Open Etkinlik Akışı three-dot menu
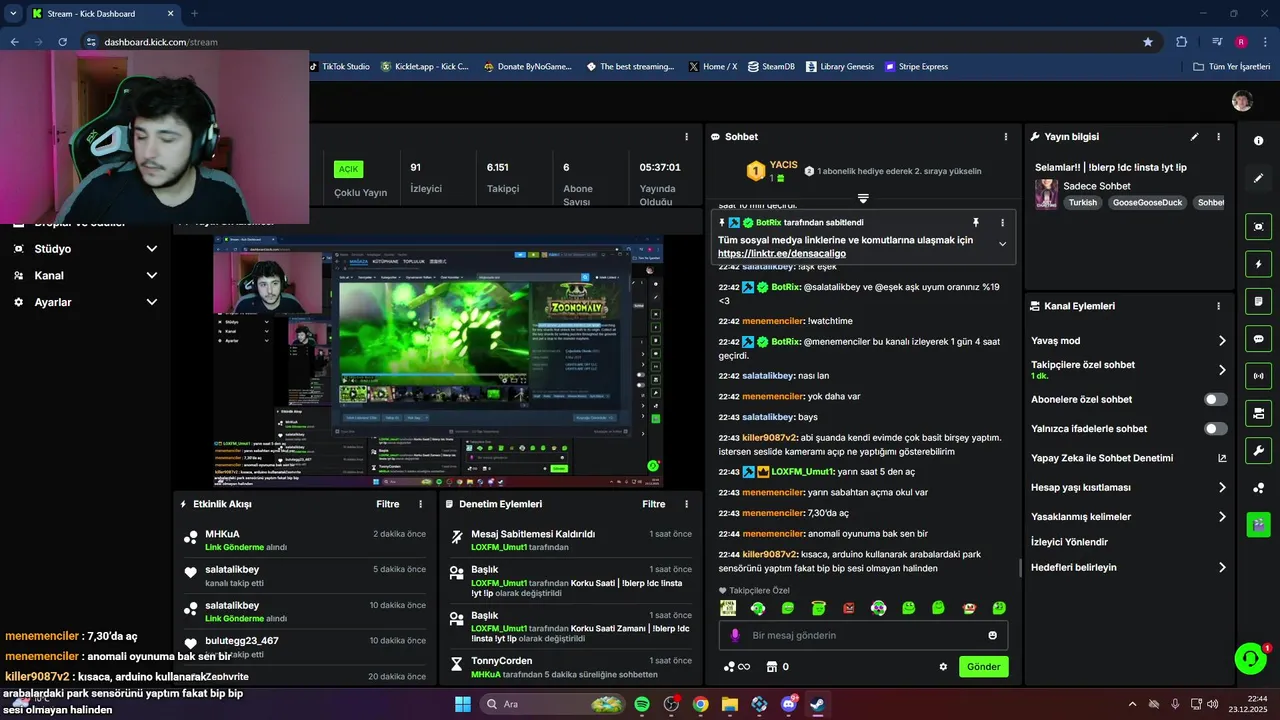Screen dimensions: 1280x720 pos(420,504)
